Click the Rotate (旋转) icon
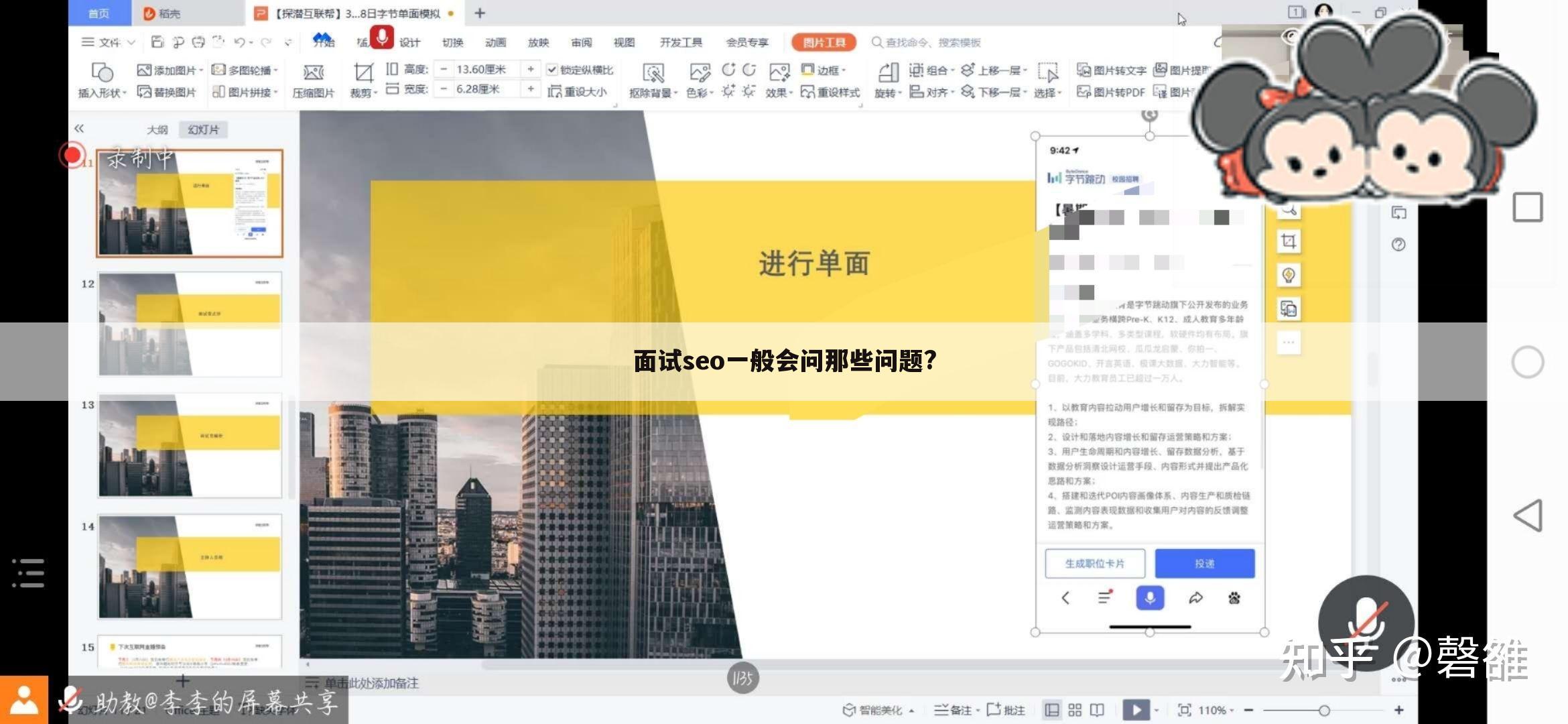 tap(888, 72)
